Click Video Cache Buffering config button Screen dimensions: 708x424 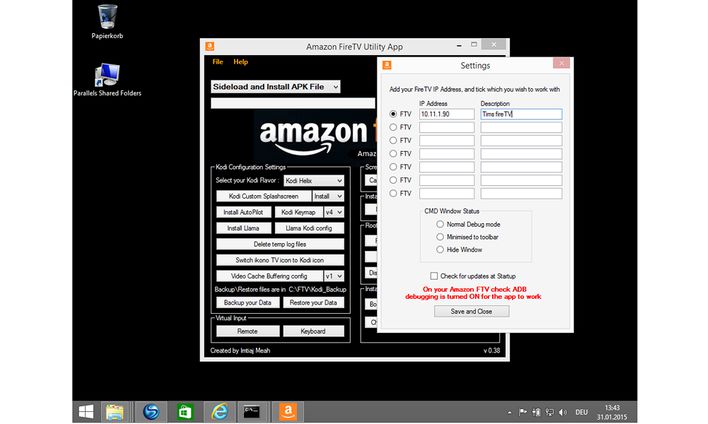pos(270,276)
